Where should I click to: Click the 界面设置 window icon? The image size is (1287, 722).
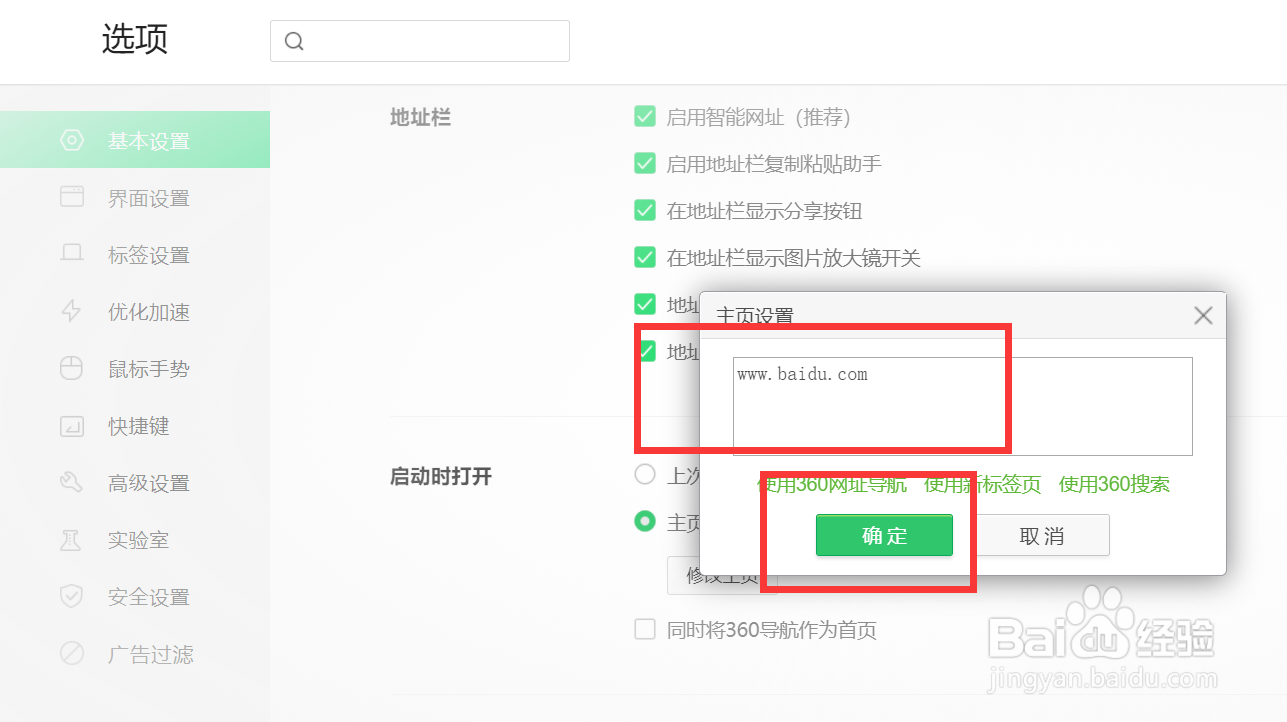coord(72,197)
